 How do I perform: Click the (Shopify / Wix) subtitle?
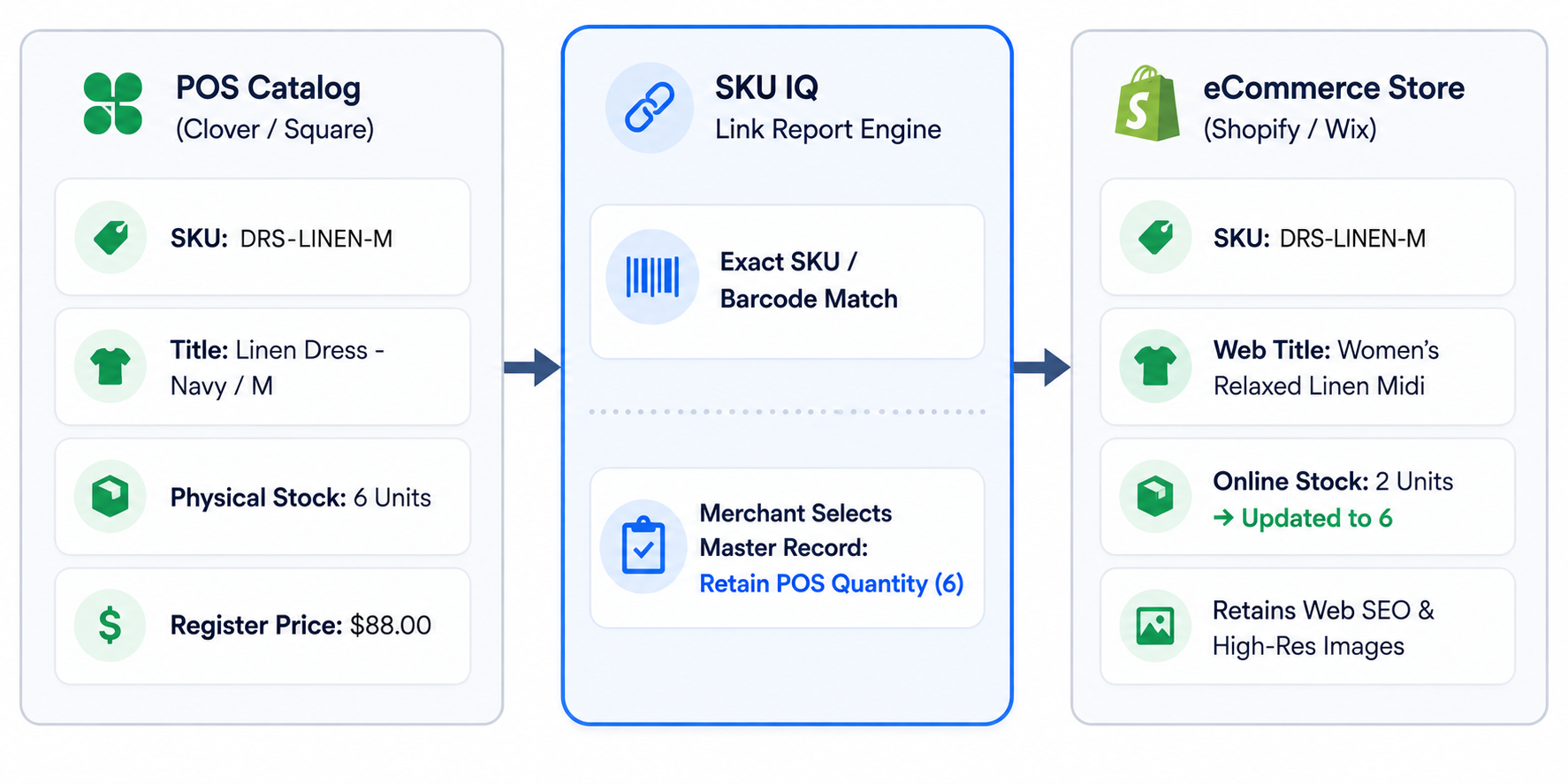click(1290, 129)
